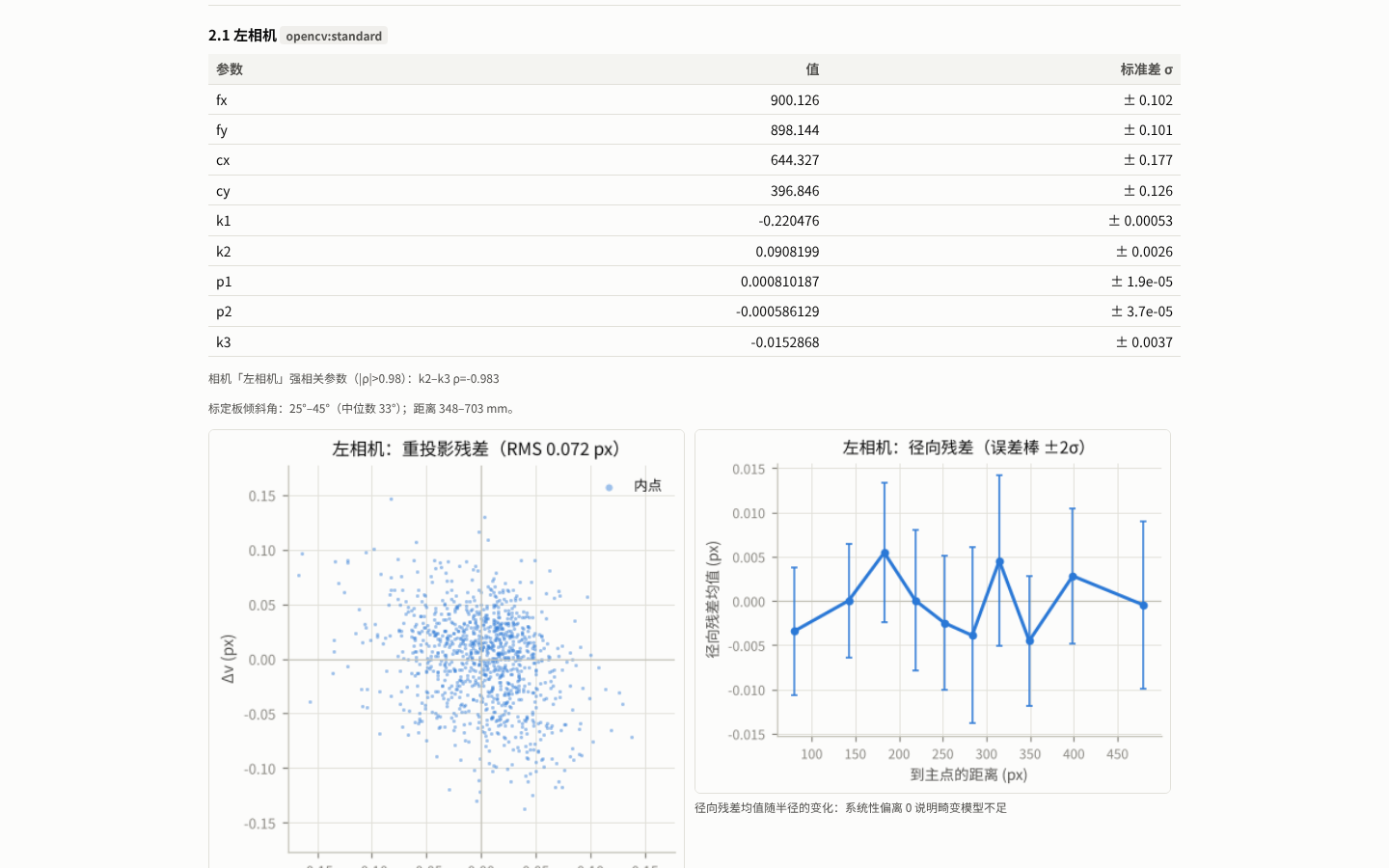Click the cx standard deviation ± 0.177
This screenshot has height=868, width=1389.
tap(1148, 160)
